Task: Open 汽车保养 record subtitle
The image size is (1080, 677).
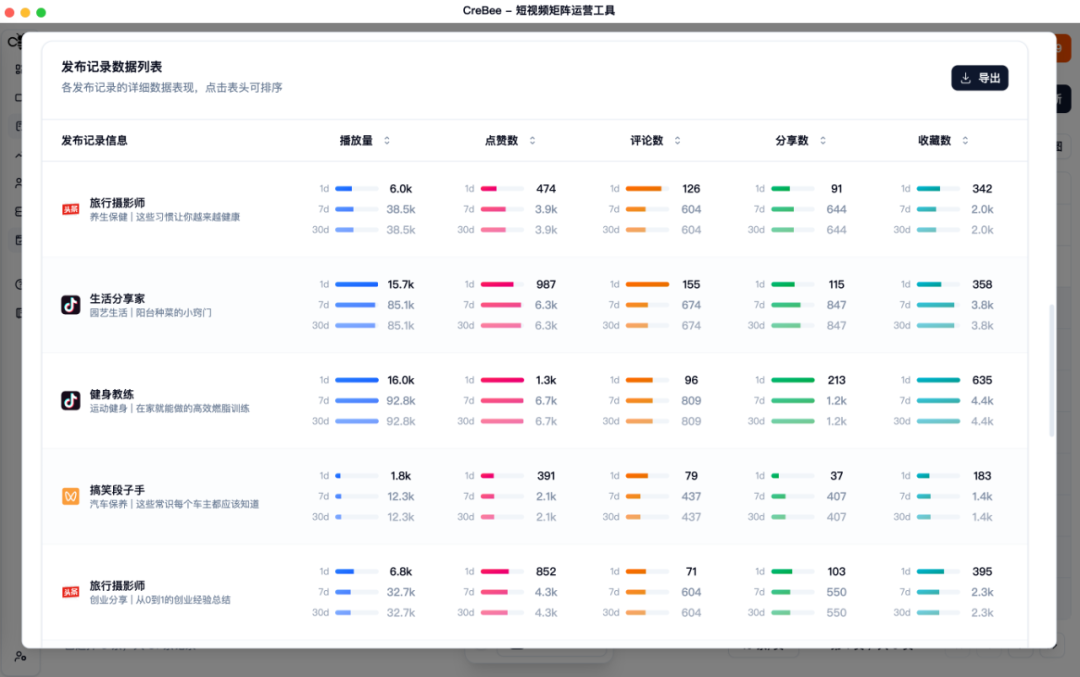Action: (x=174, y=504)
